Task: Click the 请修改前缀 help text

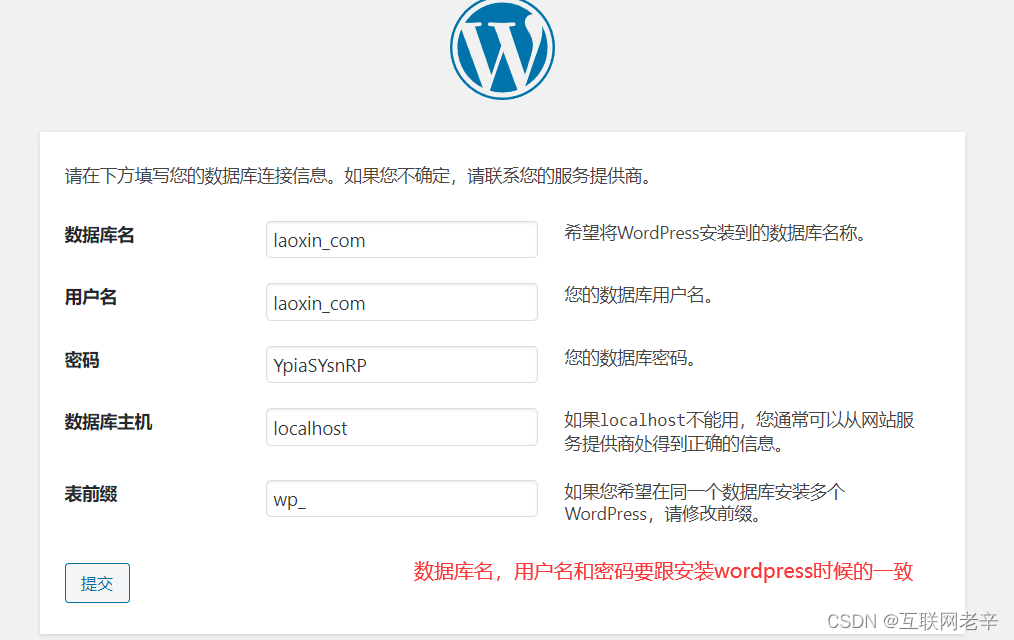Action: 704,503
